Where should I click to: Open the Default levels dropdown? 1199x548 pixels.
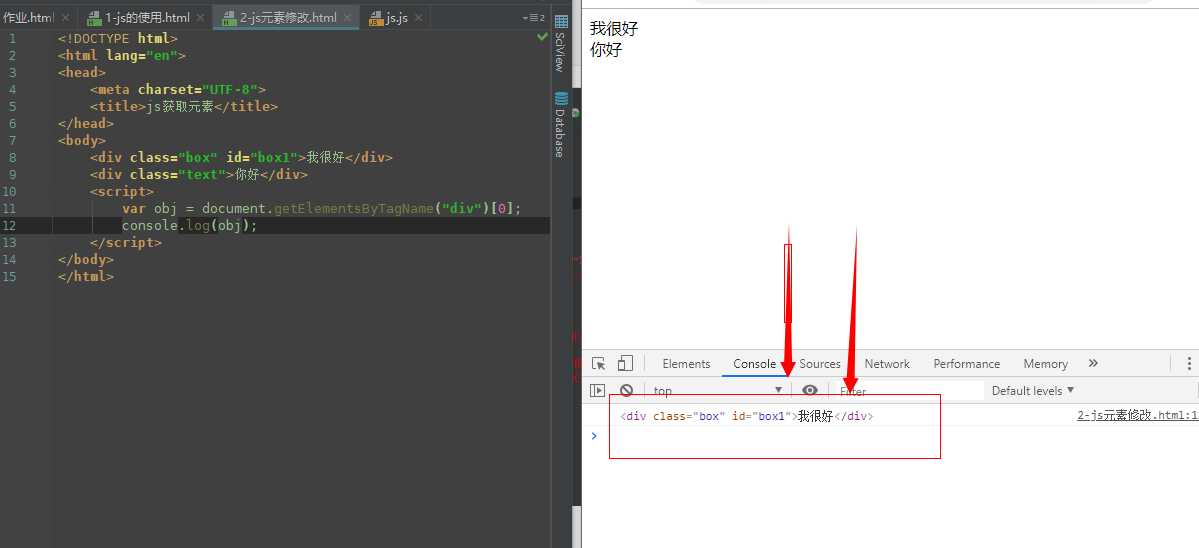pos(1033,391)
